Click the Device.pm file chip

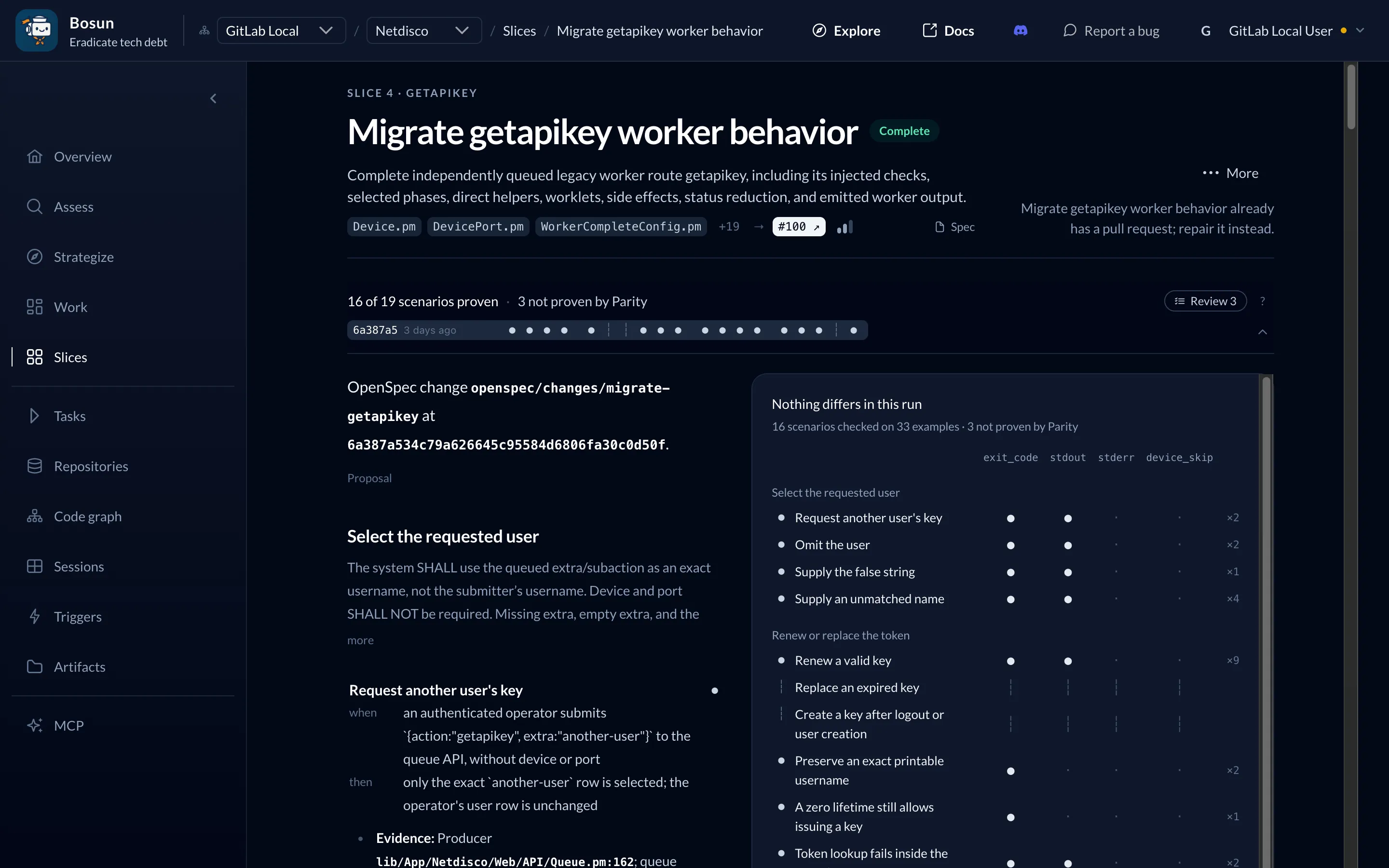(x=384, y=227)
